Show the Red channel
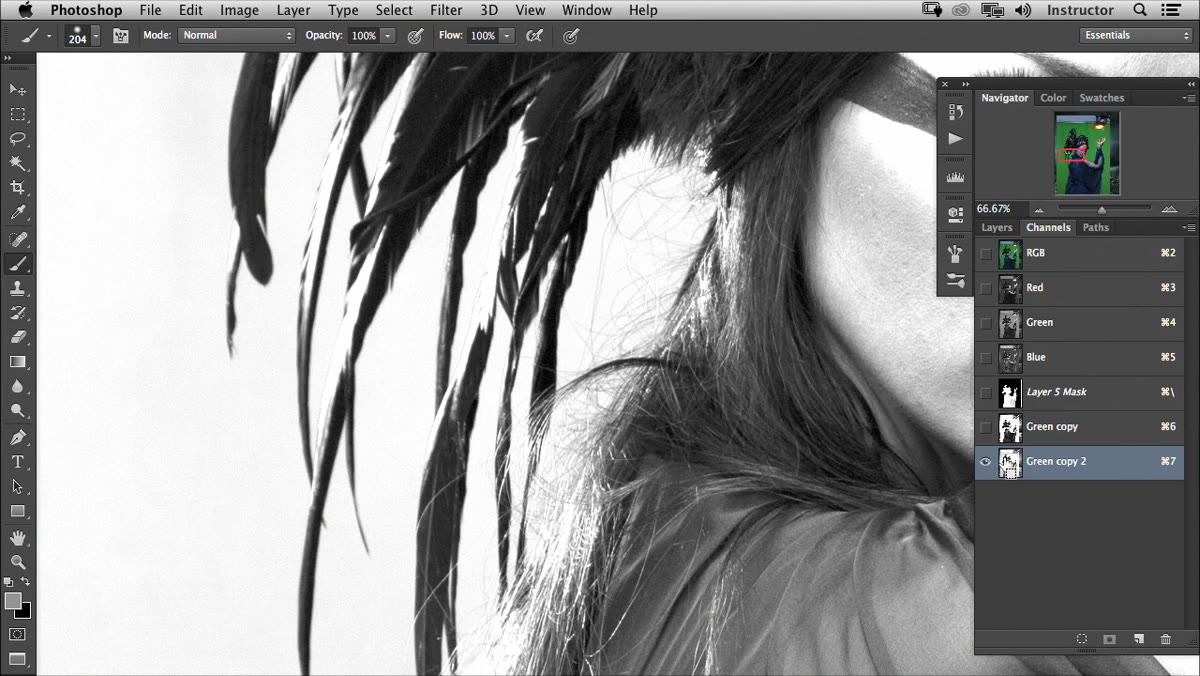Viewport: 1200px width, 676px height. (x=986, y=288)
